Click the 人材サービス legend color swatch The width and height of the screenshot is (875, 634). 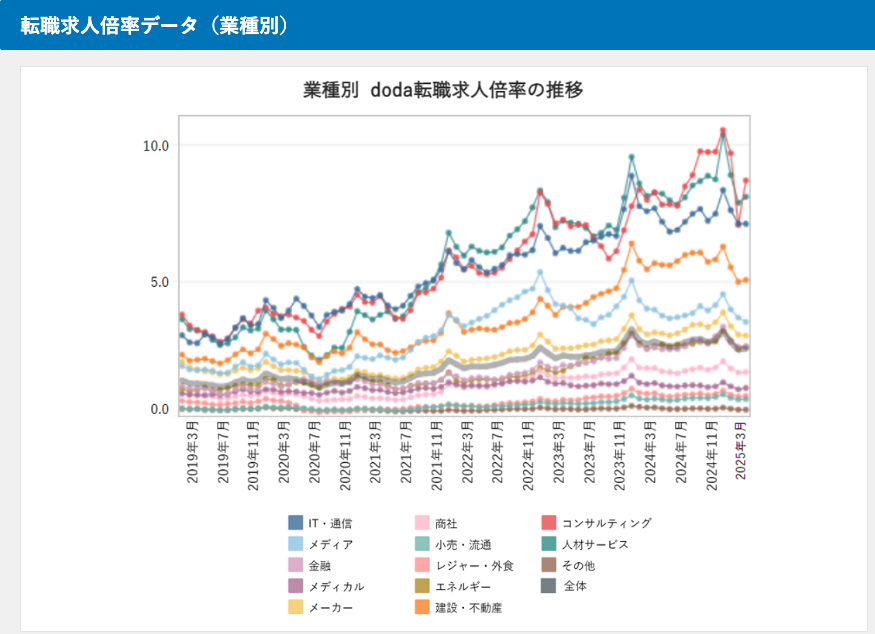(549, 544)
